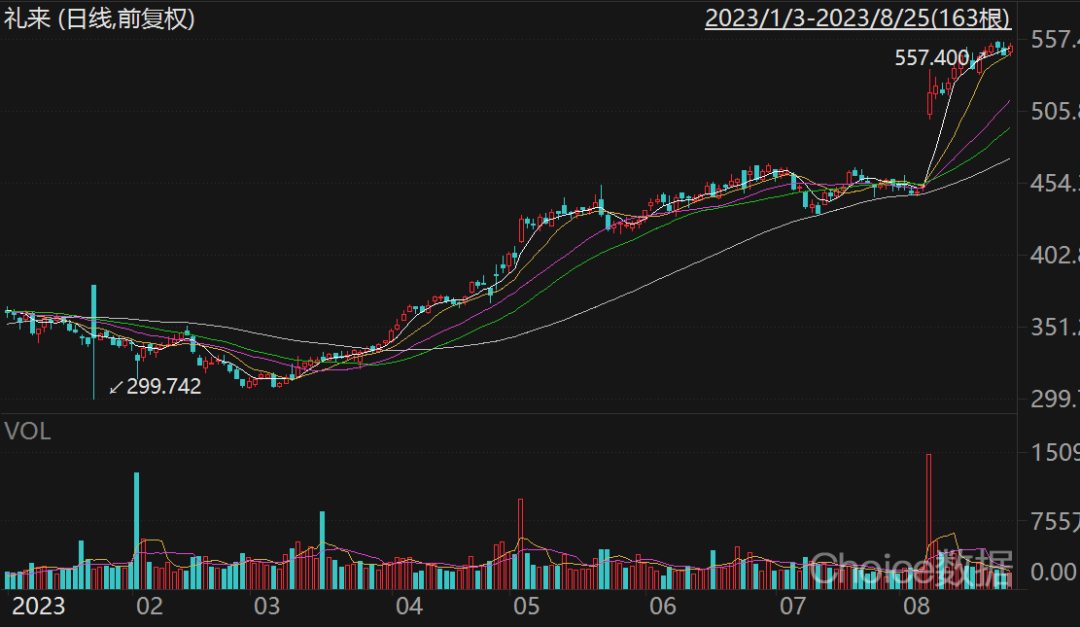Screen dimensions: 1080x627
Task: Select month 05 on the time axis
Action: coord(526,606)
